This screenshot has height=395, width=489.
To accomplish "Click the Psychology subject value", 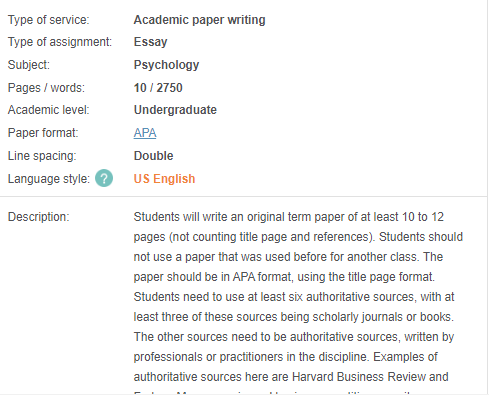I will 166,65.
